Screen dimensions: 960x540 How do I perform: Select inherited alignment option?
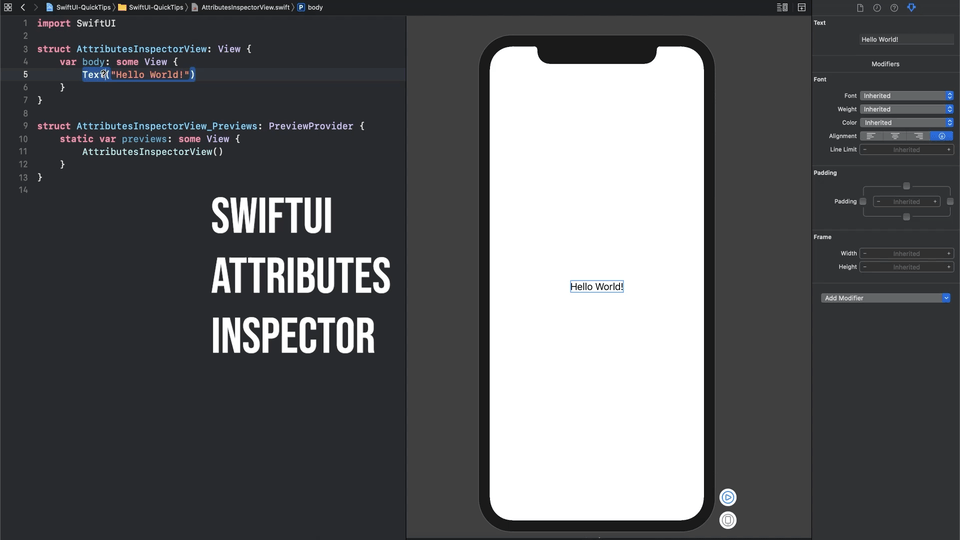(x=942, y=136)
